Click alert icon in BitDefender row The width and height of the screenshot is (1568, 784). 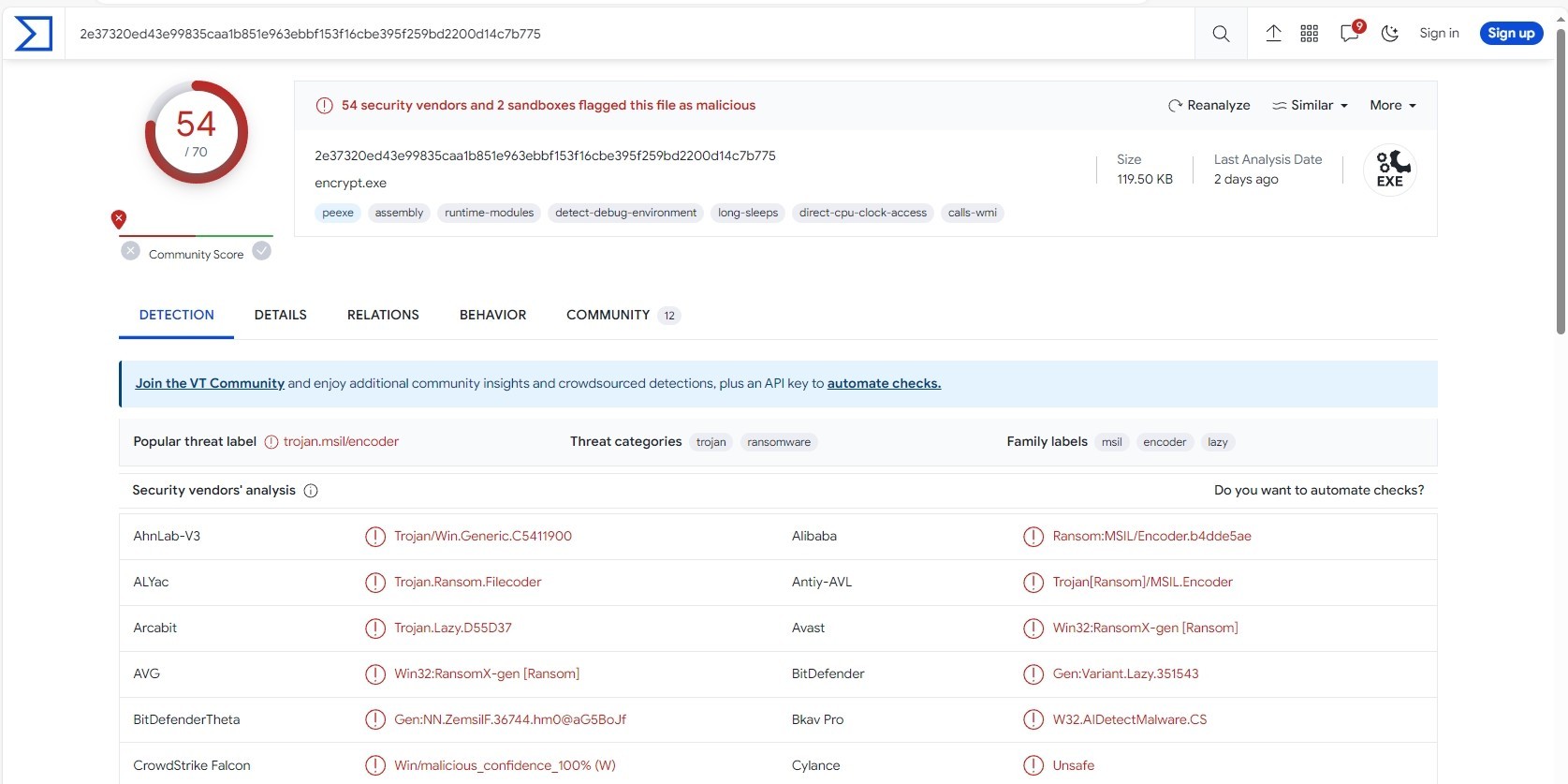[1033, 674]
